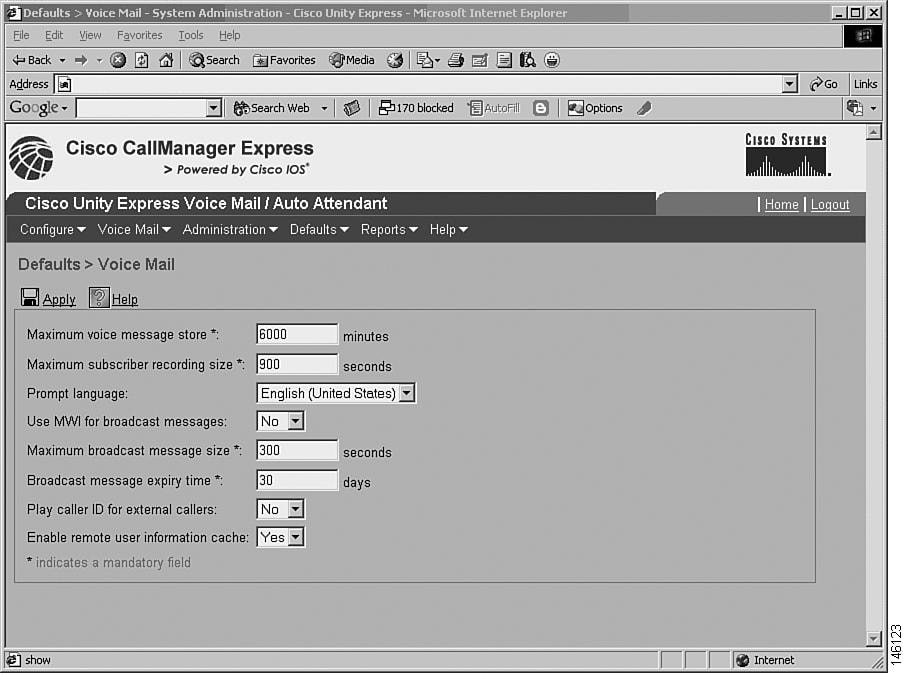Open the Favorites menu in the menu bar

click(x=139, y=35)
